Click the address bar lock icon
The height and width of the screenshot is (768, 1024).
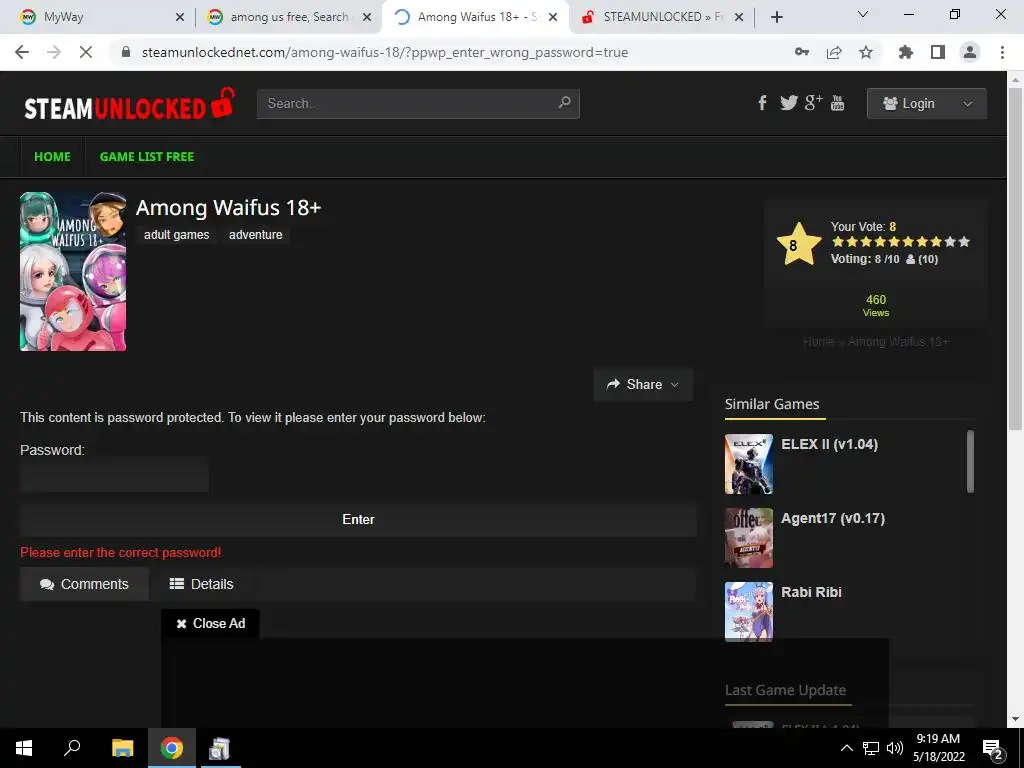click(127, 52)
